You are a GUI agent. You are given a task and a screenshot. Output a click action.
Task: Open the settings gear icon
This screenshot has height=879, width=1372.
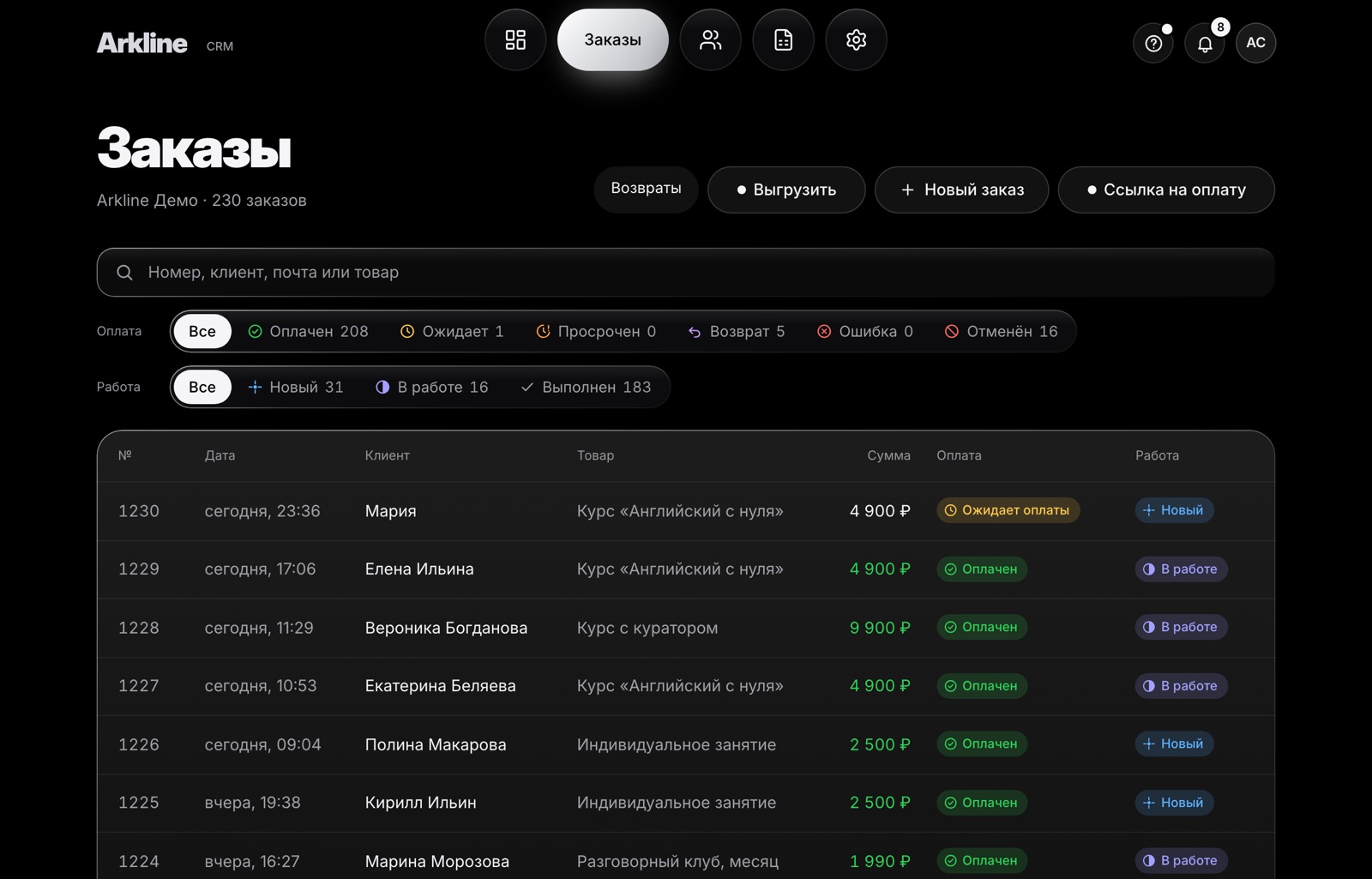(x=856, y=40)
